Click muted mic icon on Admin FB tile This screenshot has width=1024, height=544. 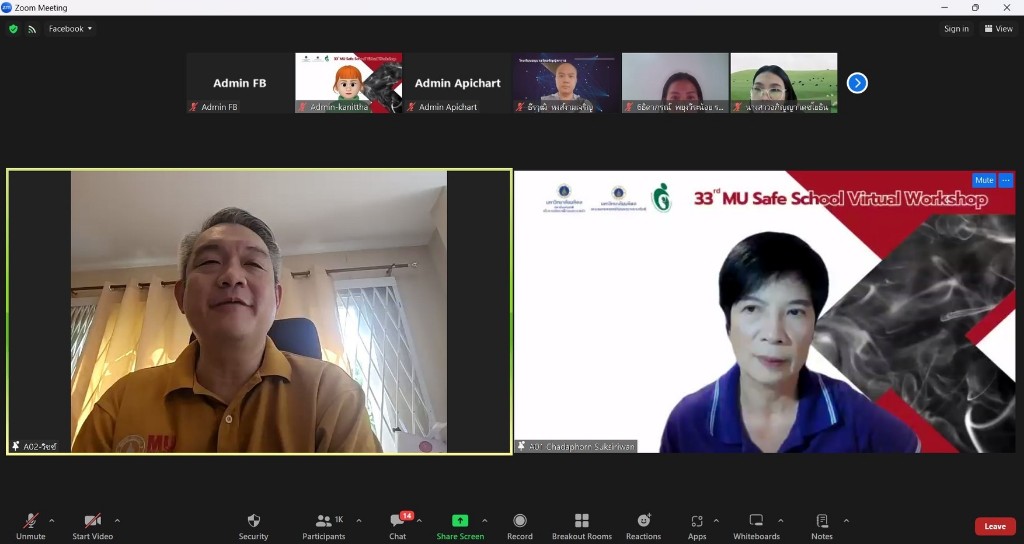(193, 106)
